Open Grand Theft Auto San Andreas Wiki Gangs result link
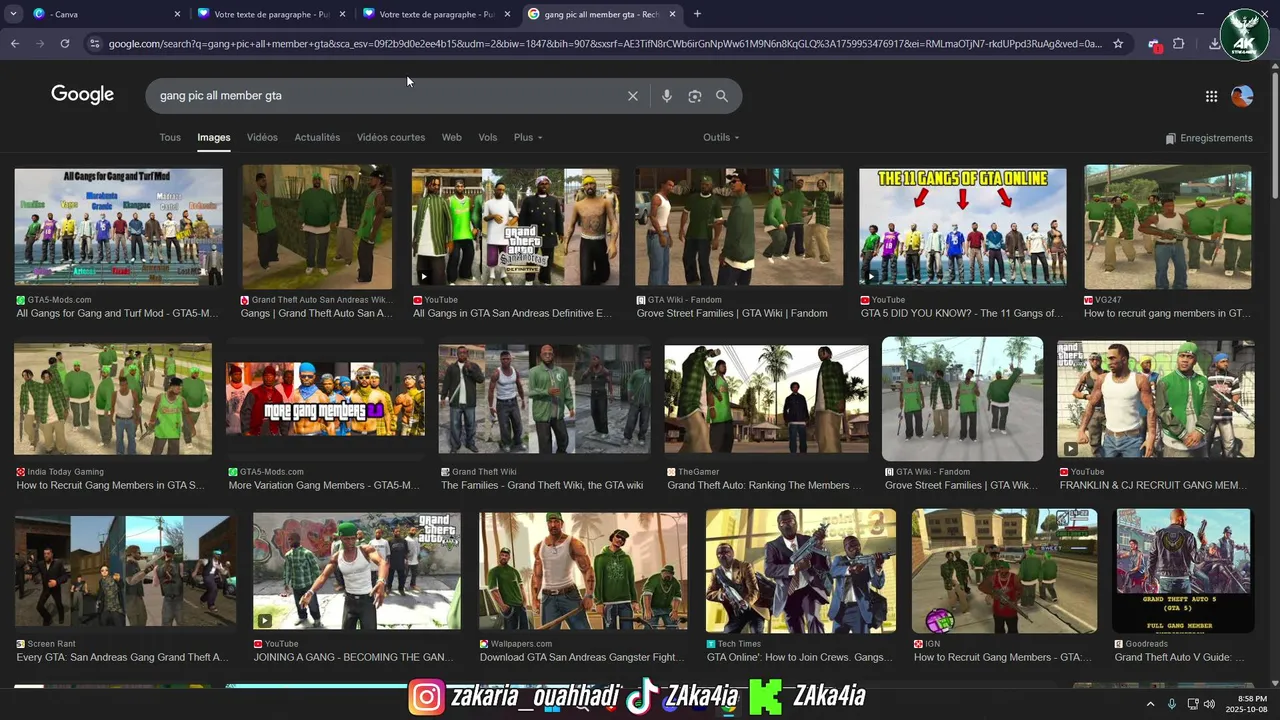The width and height of the screenshot is (1280, 720). pyautogui.click(x=317, y=313)
